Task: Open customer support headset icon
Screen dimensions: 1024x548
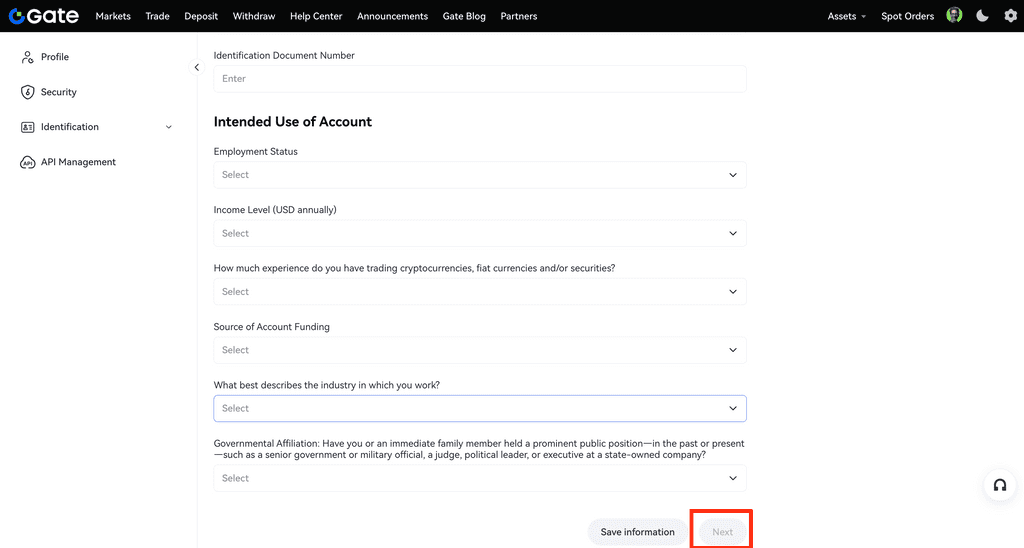Action: pyautogui.click(x=999, y=486)
